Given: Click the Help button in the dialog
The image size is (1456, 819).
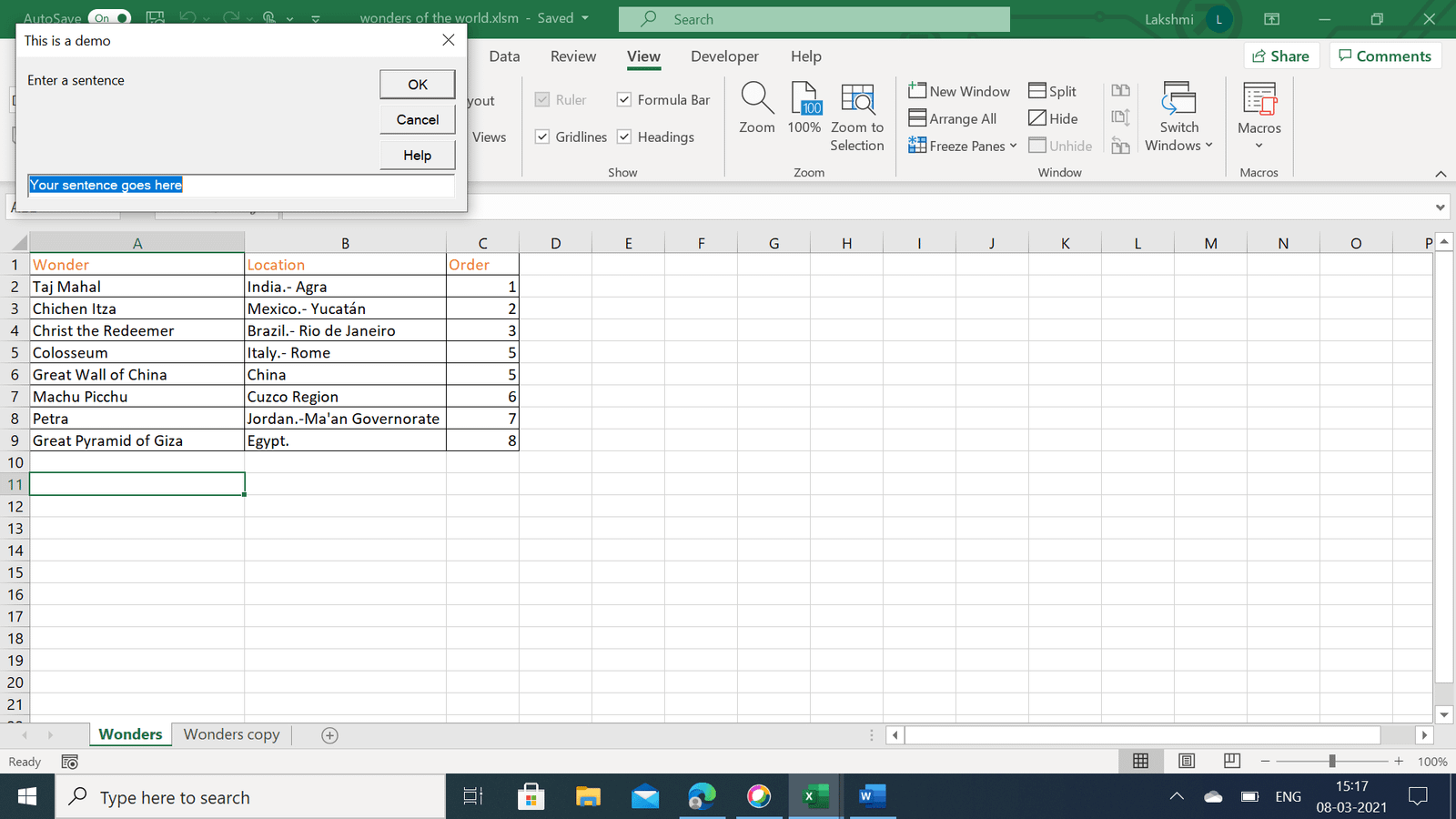Looking at the screenshot, I should [418, 156].
